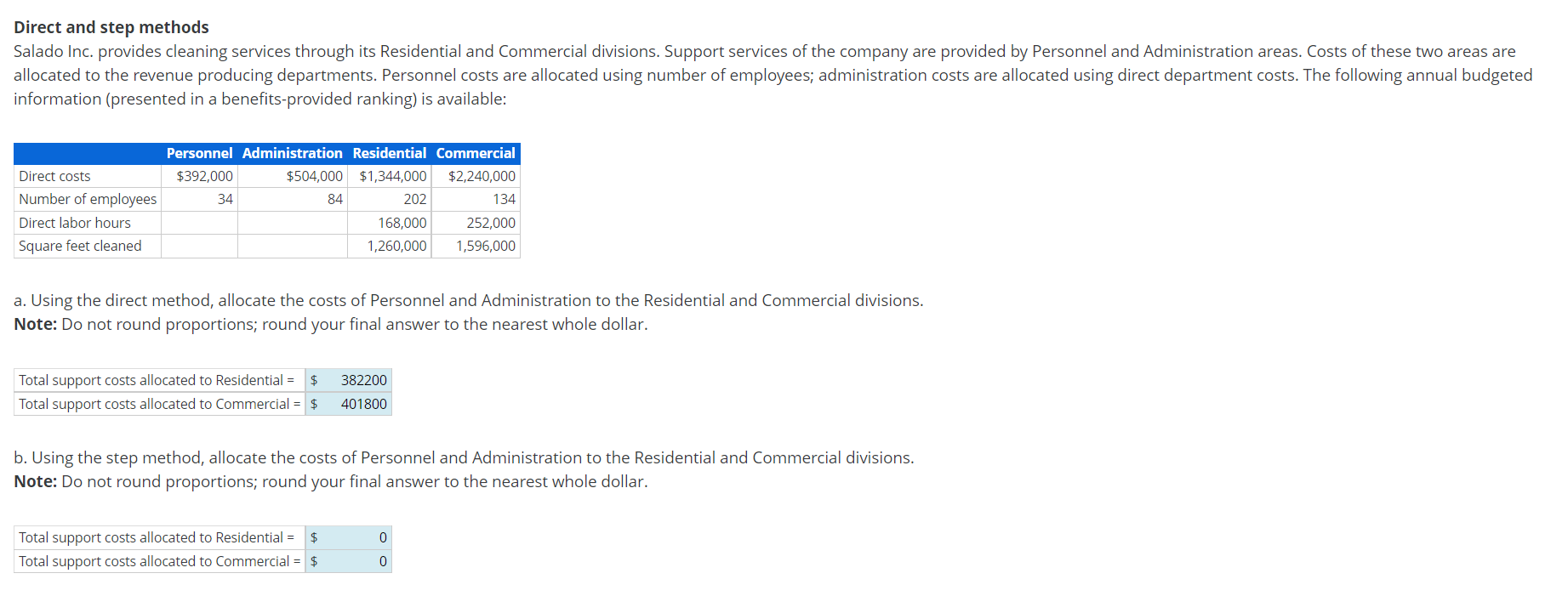This screenshot has height=596, width=1568.
Task: Click the Residential column header
Action: [x=389, y=153]
